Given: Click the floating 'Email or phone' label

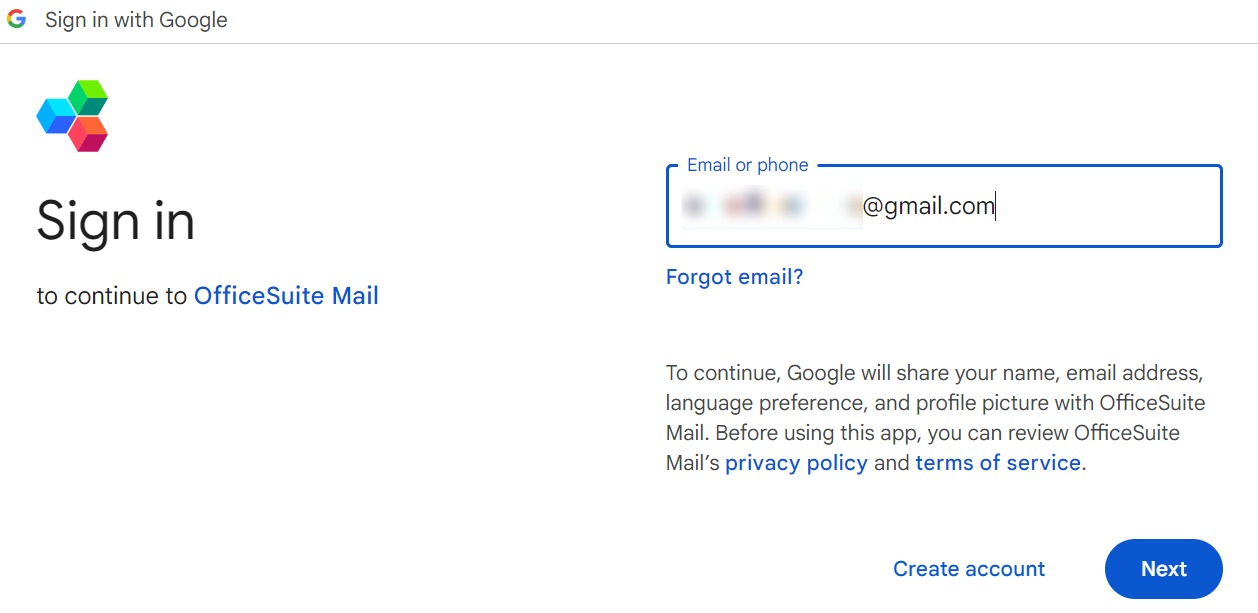Looking at the screenshot, I should [748, 165].
